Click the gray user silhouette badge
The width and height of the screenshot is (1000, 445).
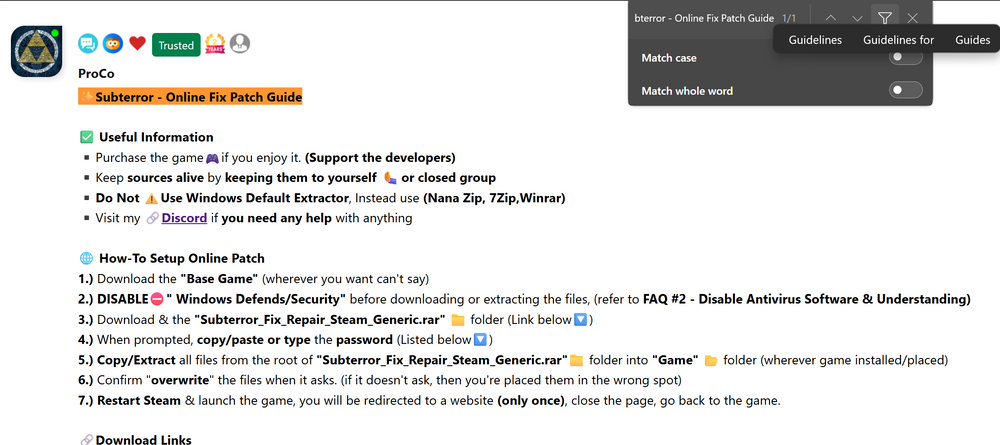click(240, 44)
